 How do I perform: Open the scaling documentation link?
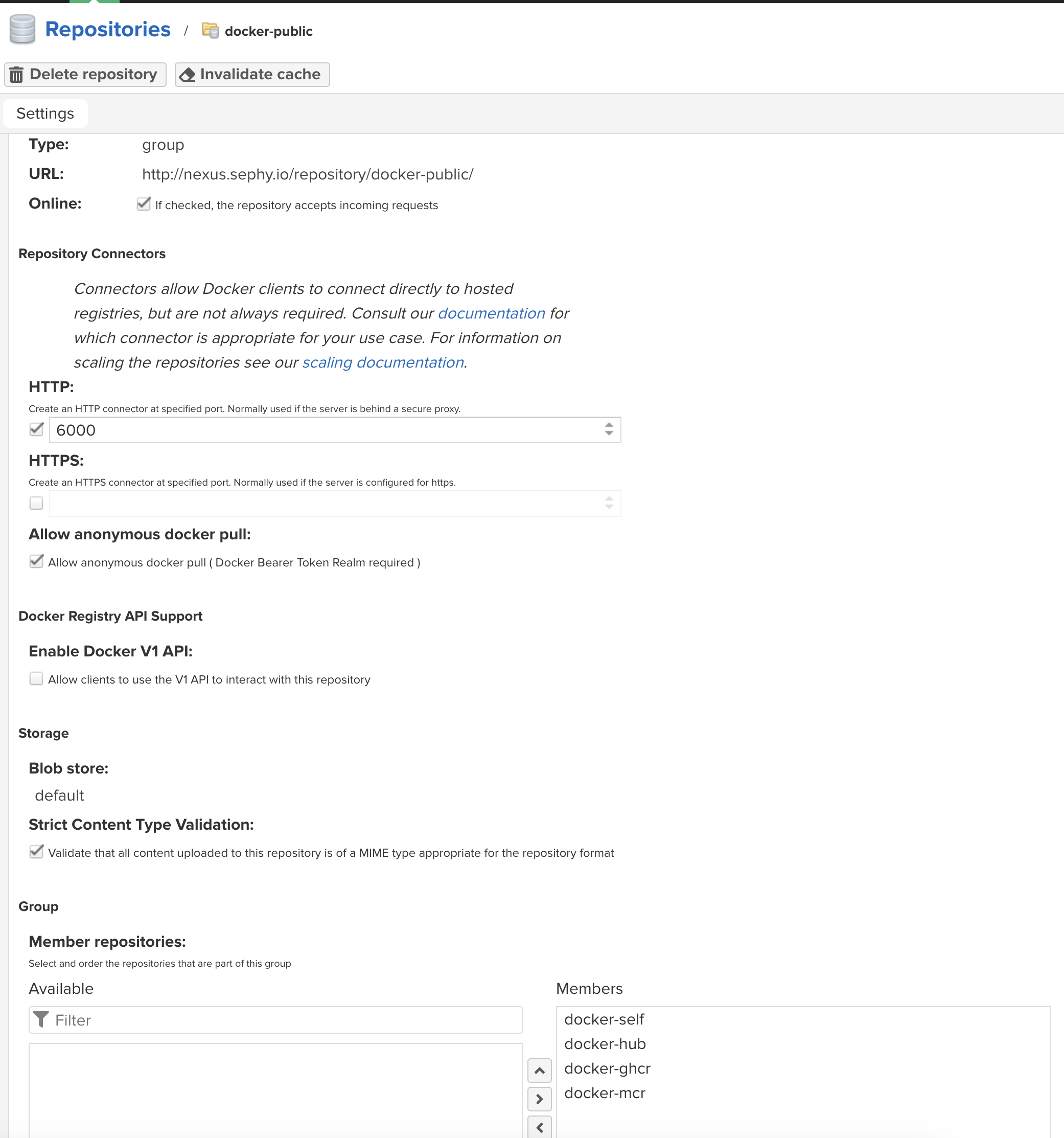coord(383,362)
